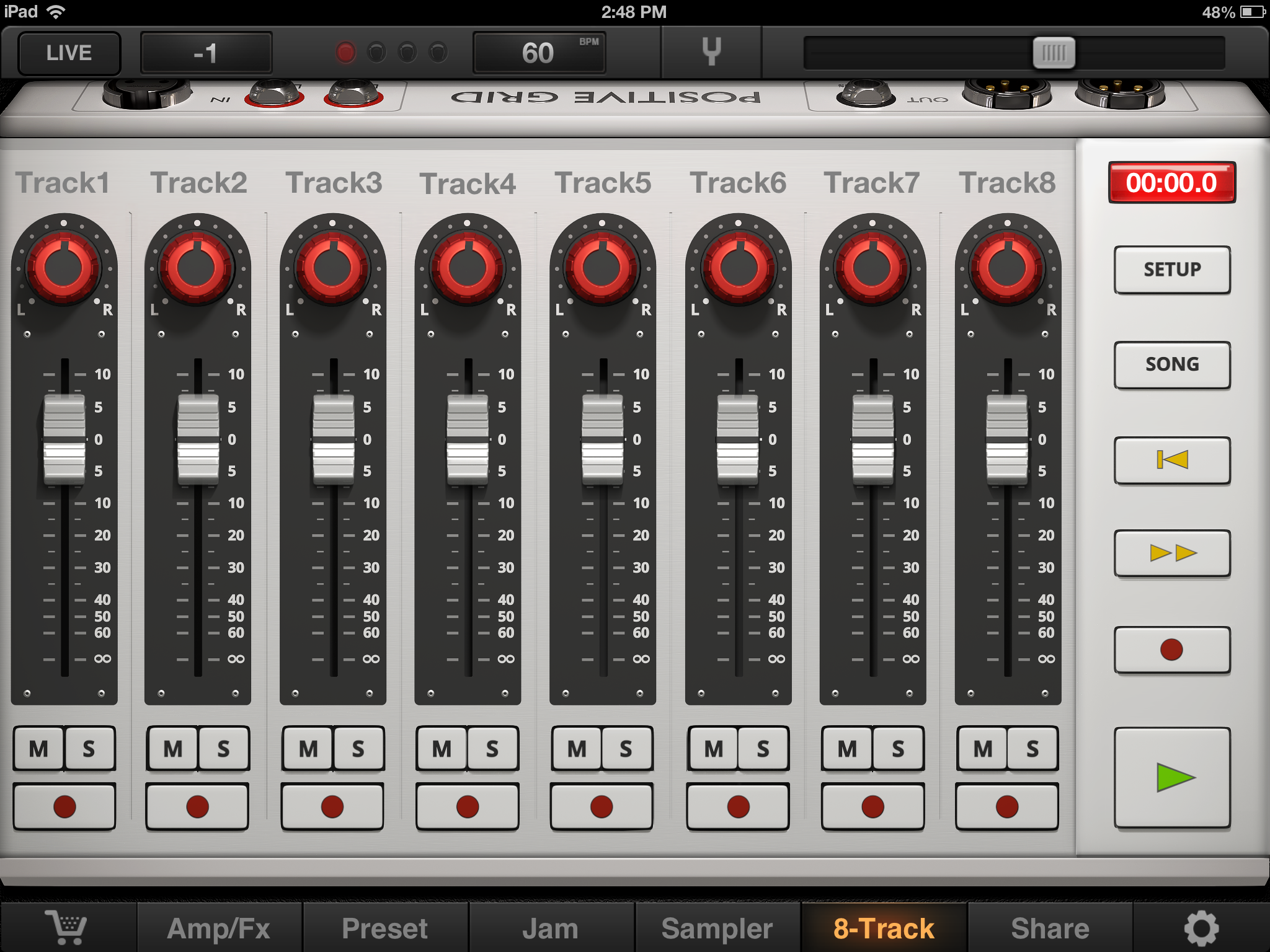The width and height of the screenshot is (1270, 952).
Task: Click the Track1 pan knob
Action: (x=63, y=268)
